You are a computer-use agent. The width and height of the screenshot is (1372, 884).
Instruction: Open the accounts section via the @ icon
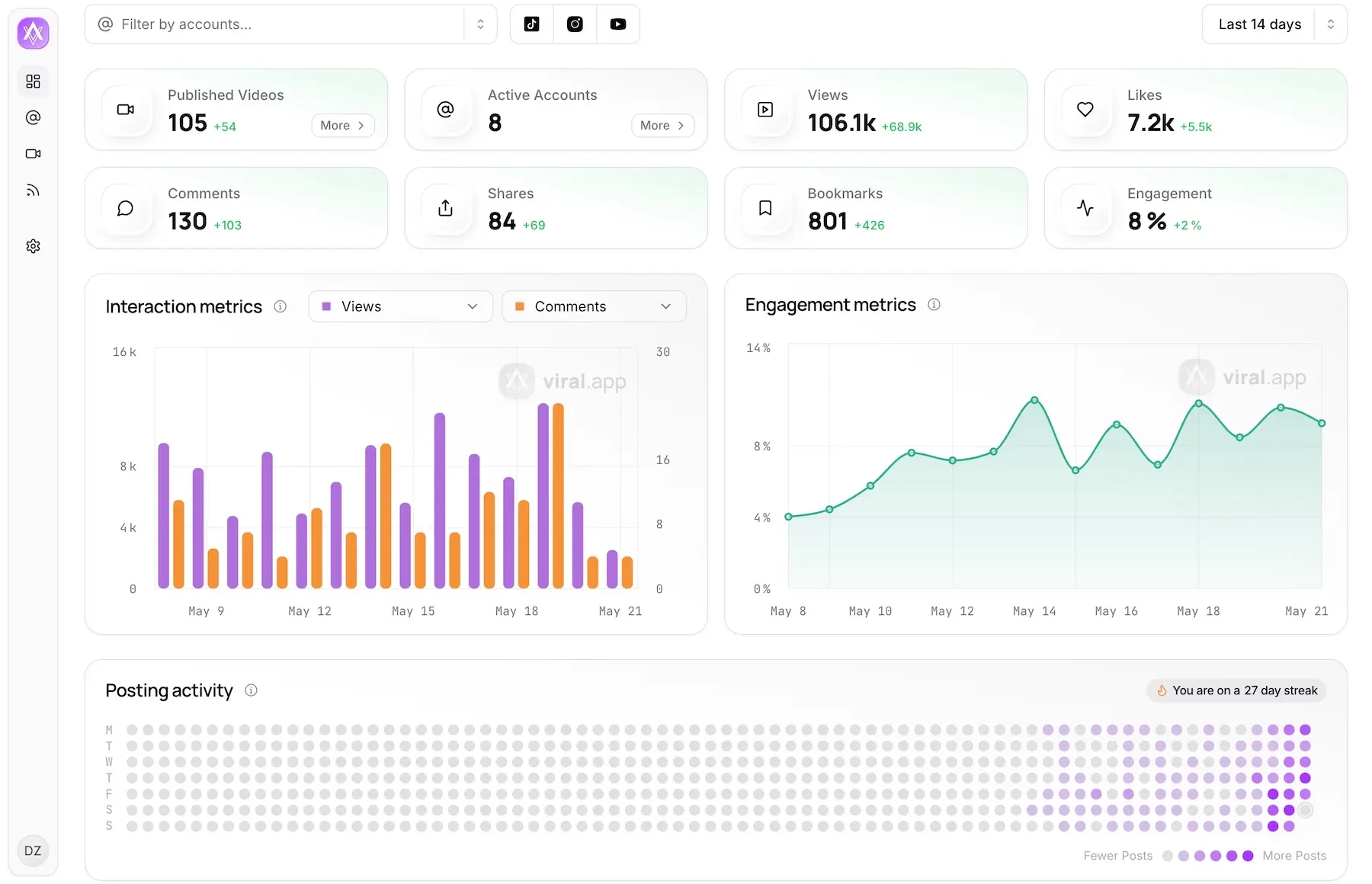(x=33, y=117)
